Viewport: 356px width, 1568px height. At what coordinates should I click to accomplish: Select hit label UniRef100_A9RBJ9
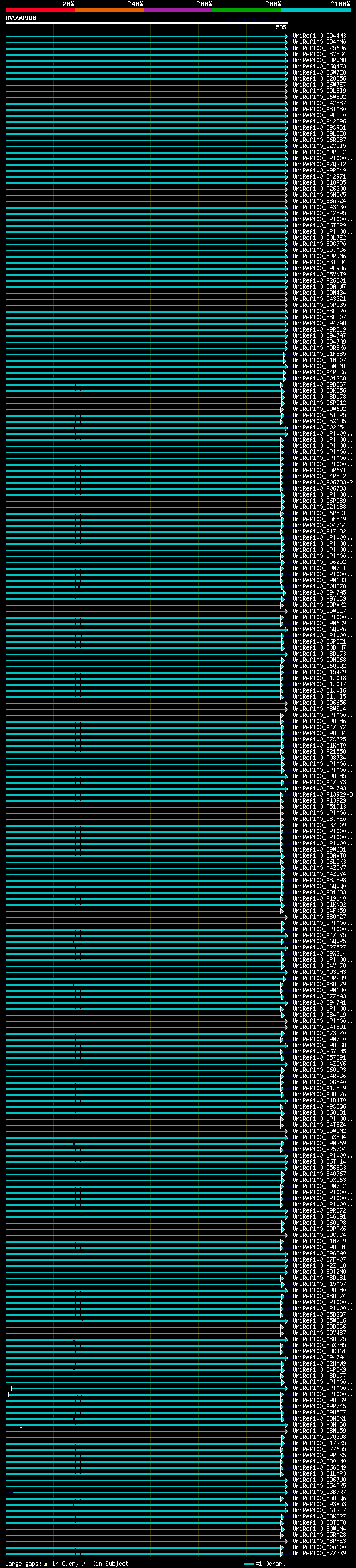(x=319, y=330)
